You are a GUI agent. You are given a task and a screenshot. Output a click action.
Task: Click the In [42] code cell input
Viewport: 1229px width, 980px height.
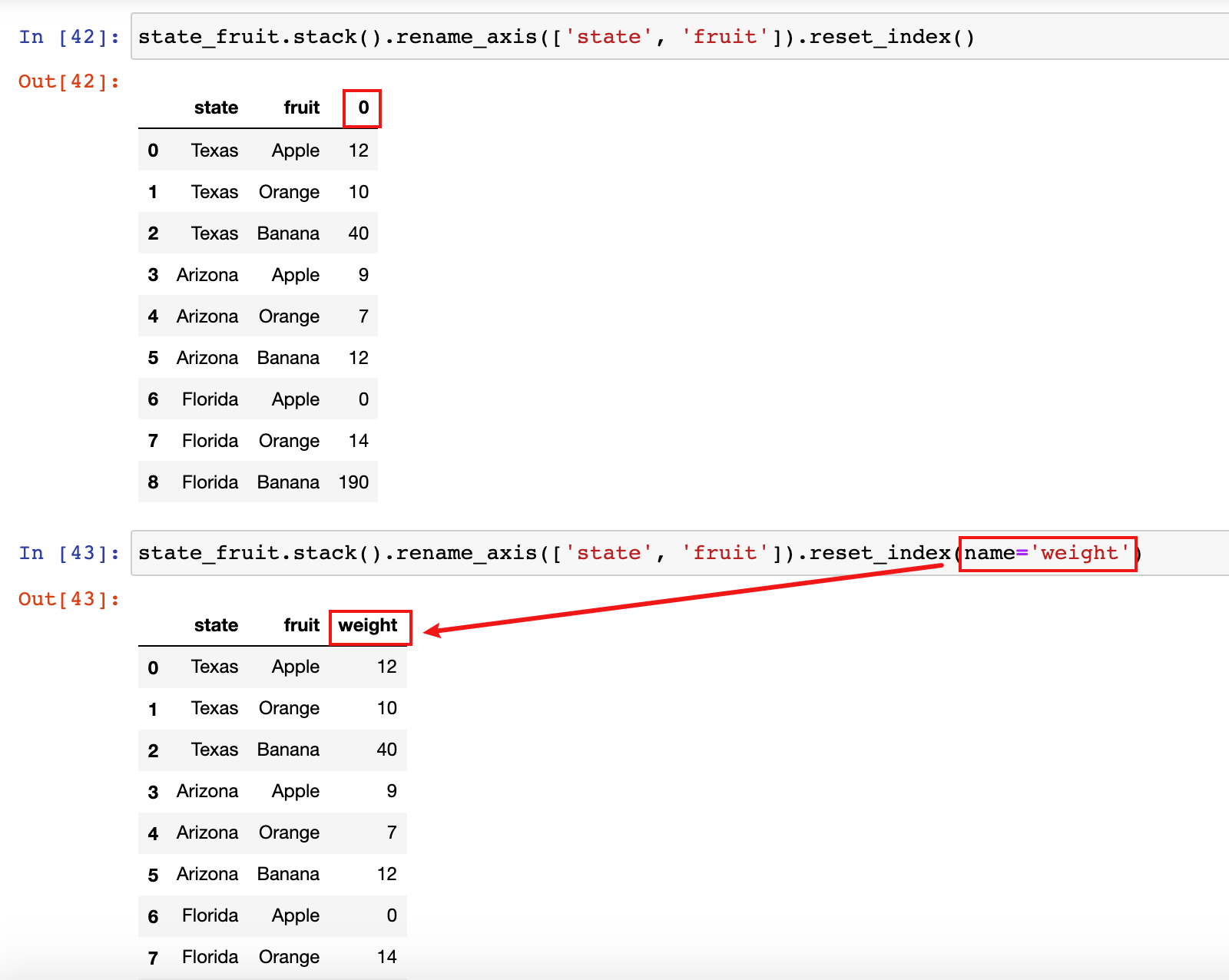681,37
